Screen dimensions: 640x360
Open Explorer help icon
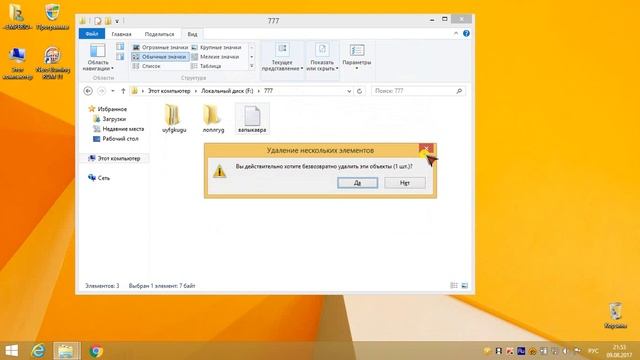pyautogui.click(x=466, y=33)
